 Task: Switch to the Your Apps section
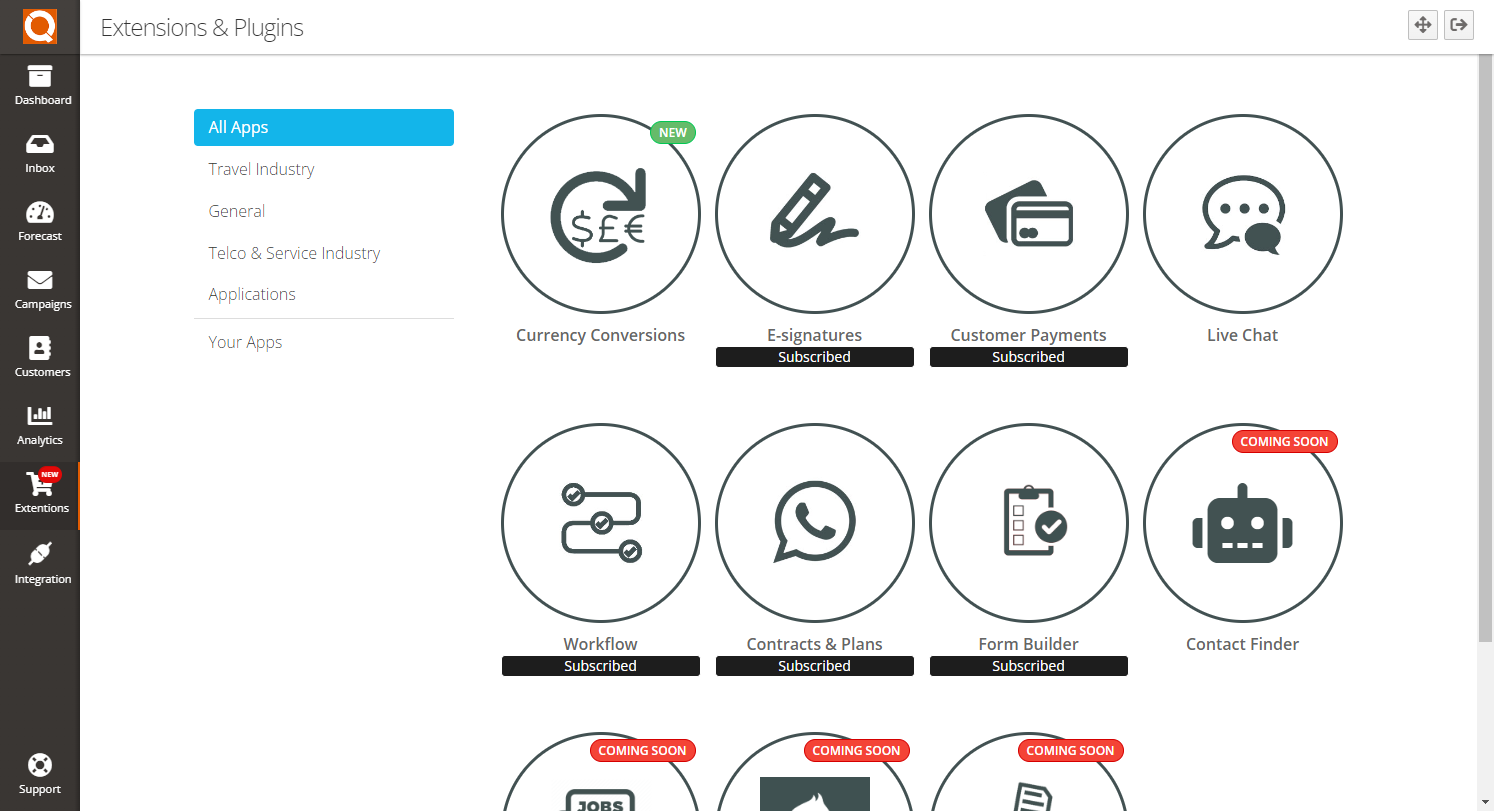[245, 342]
